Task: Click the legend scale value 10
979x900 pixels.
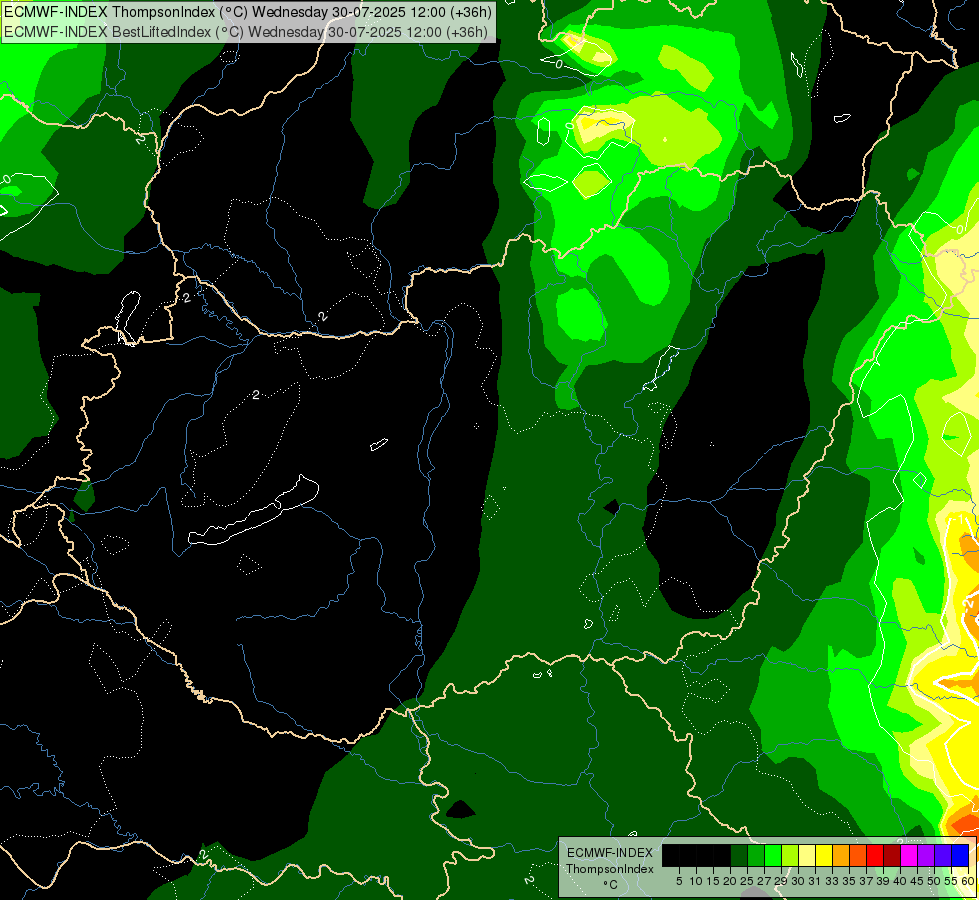Action: [x=696, y=881]
